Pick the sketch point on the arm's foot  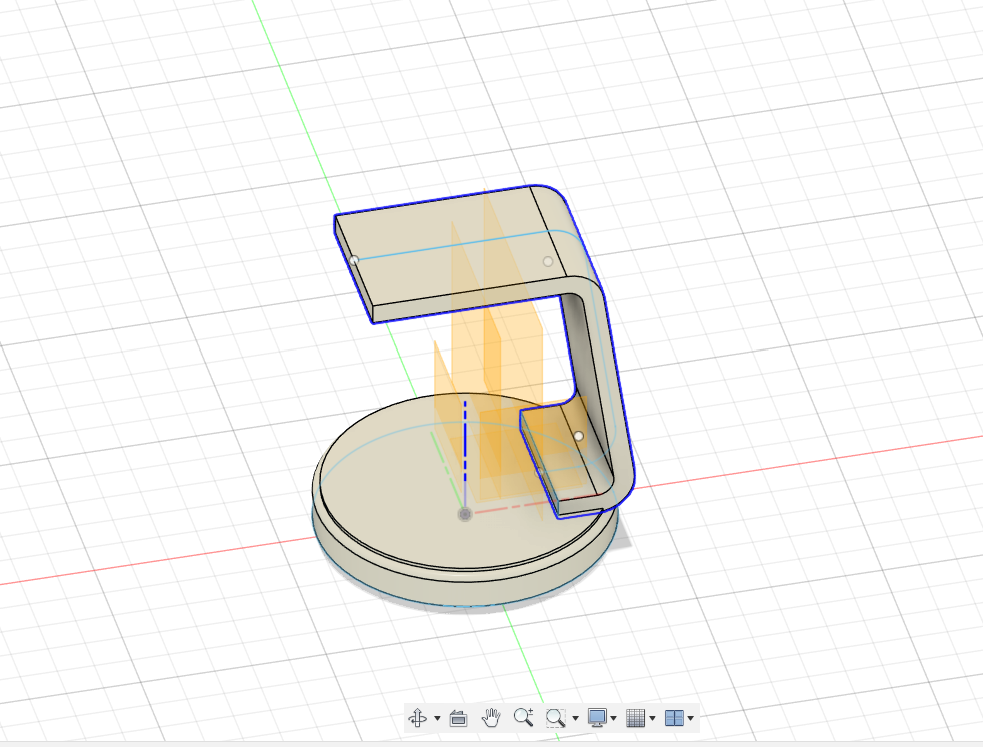coord(579,436)
